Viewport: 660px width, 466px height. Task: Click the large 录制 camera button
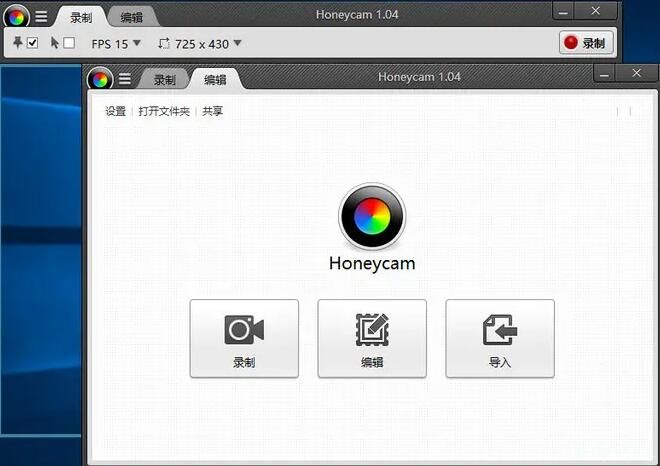244,338
